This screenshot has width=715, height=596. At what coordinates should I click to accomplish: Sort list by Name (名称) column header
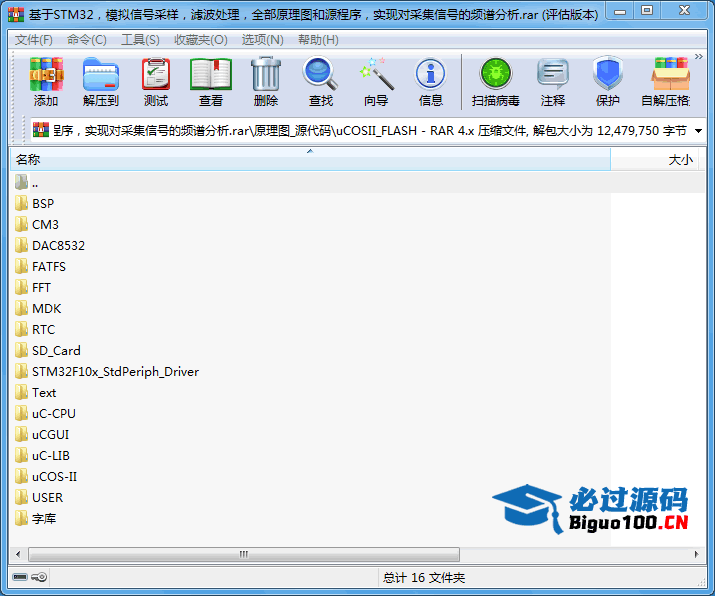[300, 160]
